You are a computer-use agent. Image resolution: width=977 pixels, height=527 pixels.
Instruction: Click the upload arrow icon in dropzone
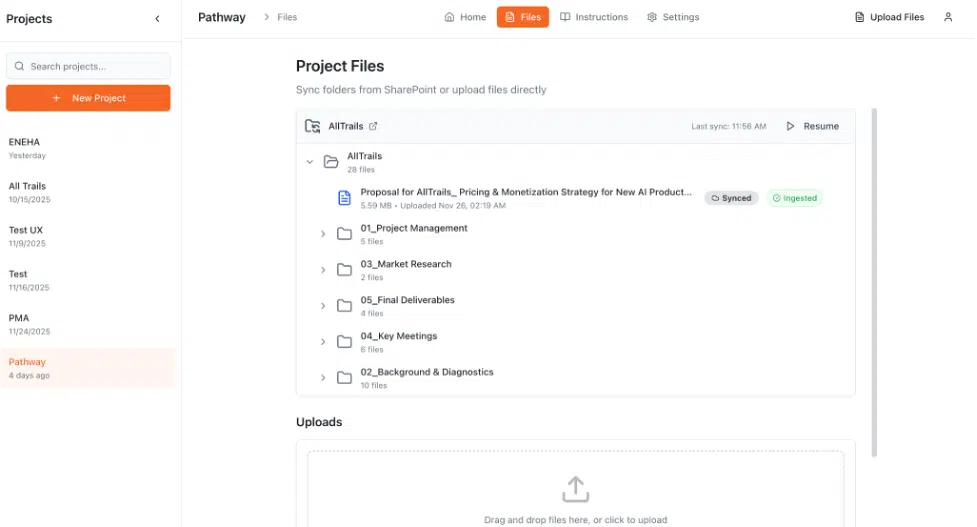pos(575,489)
